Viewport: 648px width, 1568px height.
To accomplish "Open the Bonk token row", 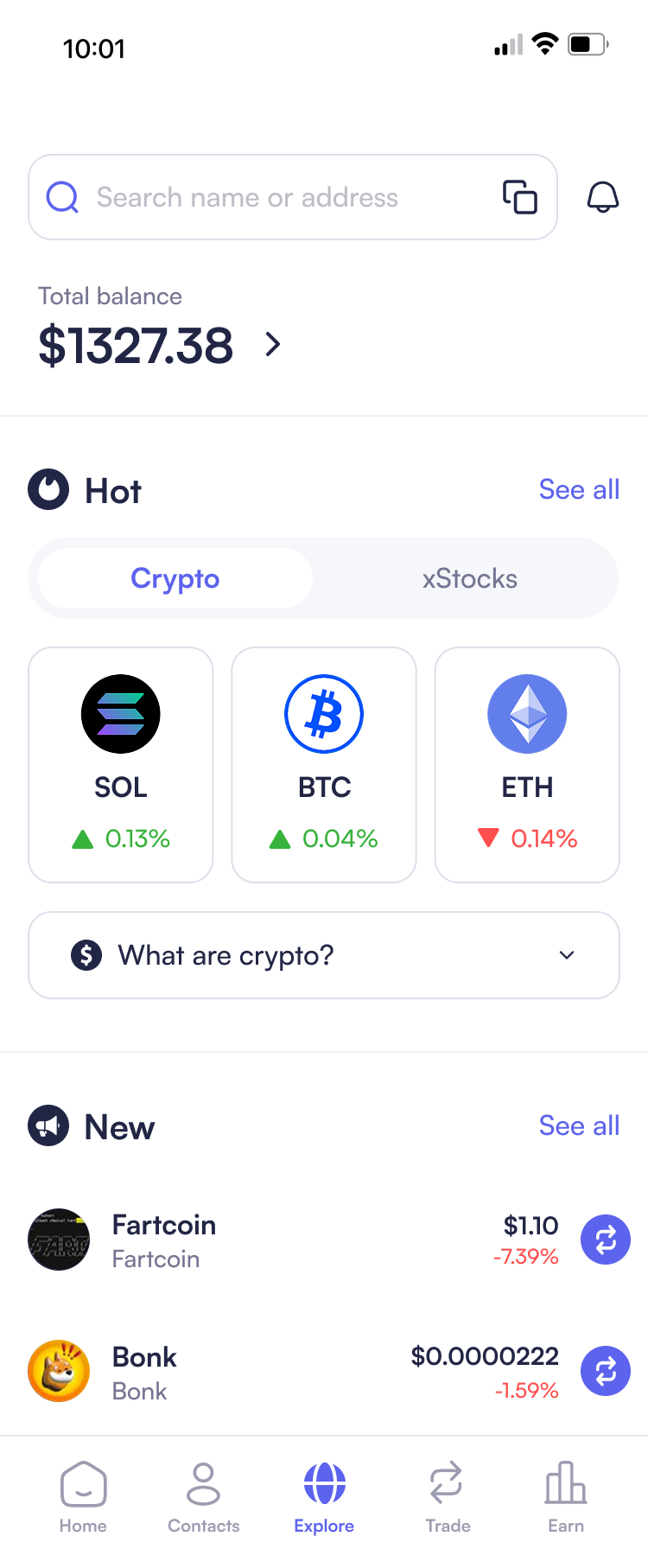I will pos(259,1372).
